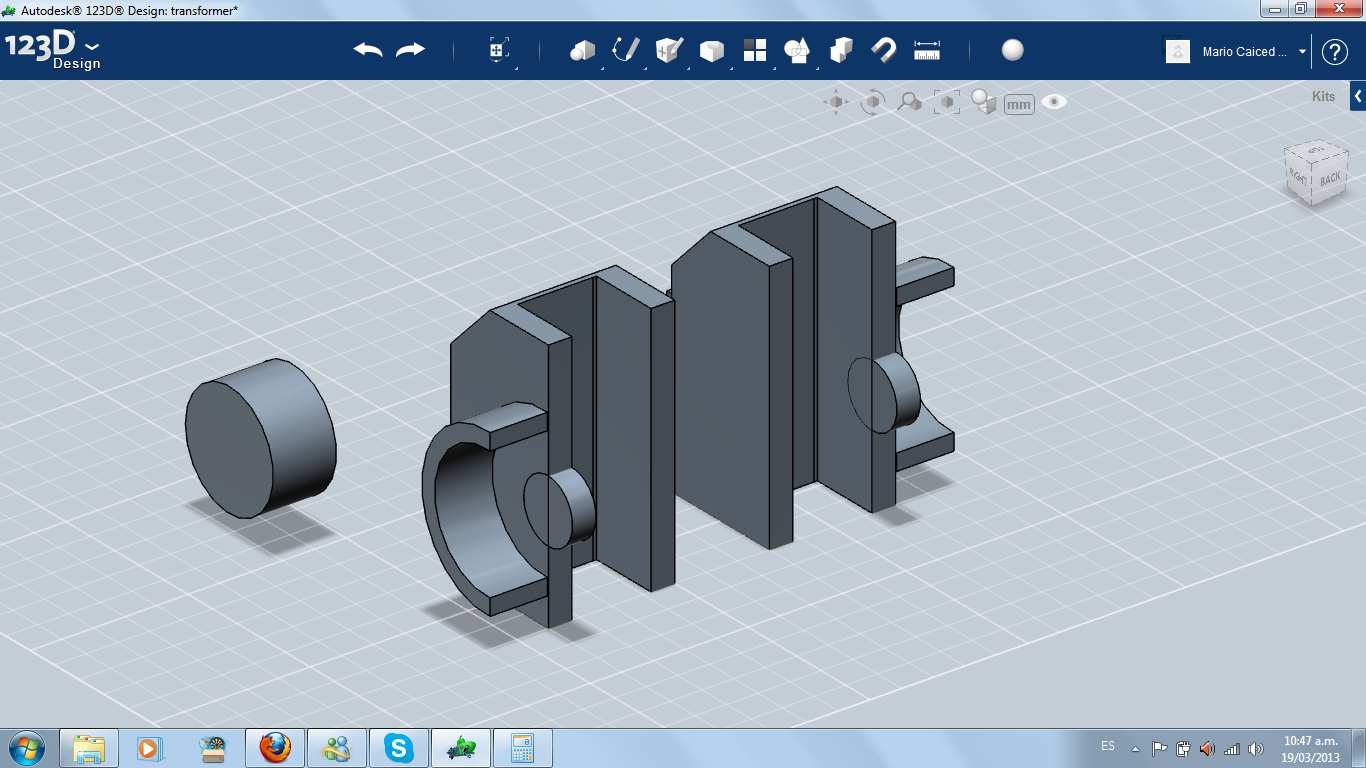Open the Help question mark
Viewport: 1366px width, 768px height.
pyautogui.click(x=1335, y=52)
